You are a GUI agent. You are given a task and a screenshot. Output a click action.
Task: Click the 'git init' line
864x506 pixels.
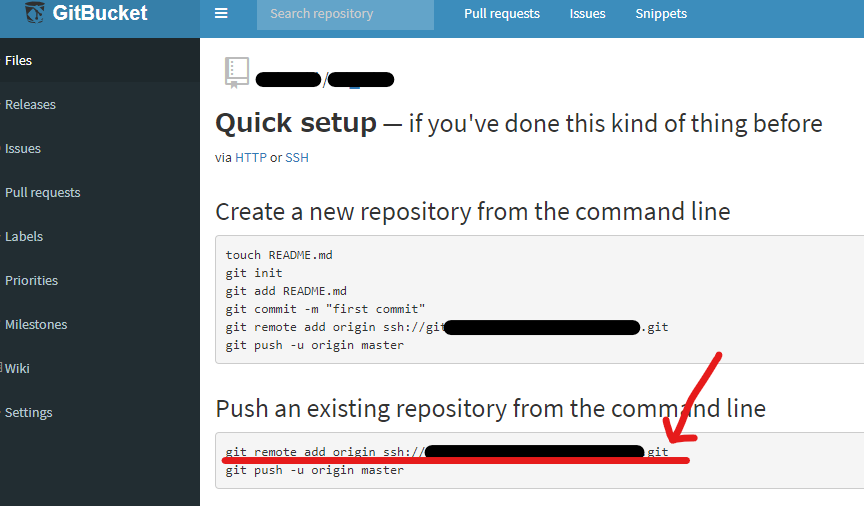[x=253, y=273]
